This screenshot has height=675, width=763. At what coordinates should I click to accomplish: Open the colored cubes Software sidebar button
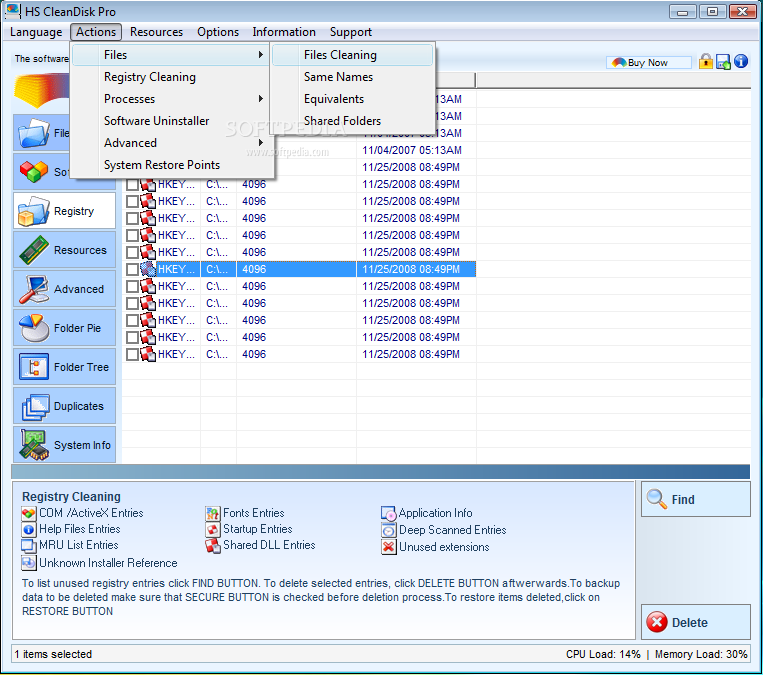tap(42, 171)
